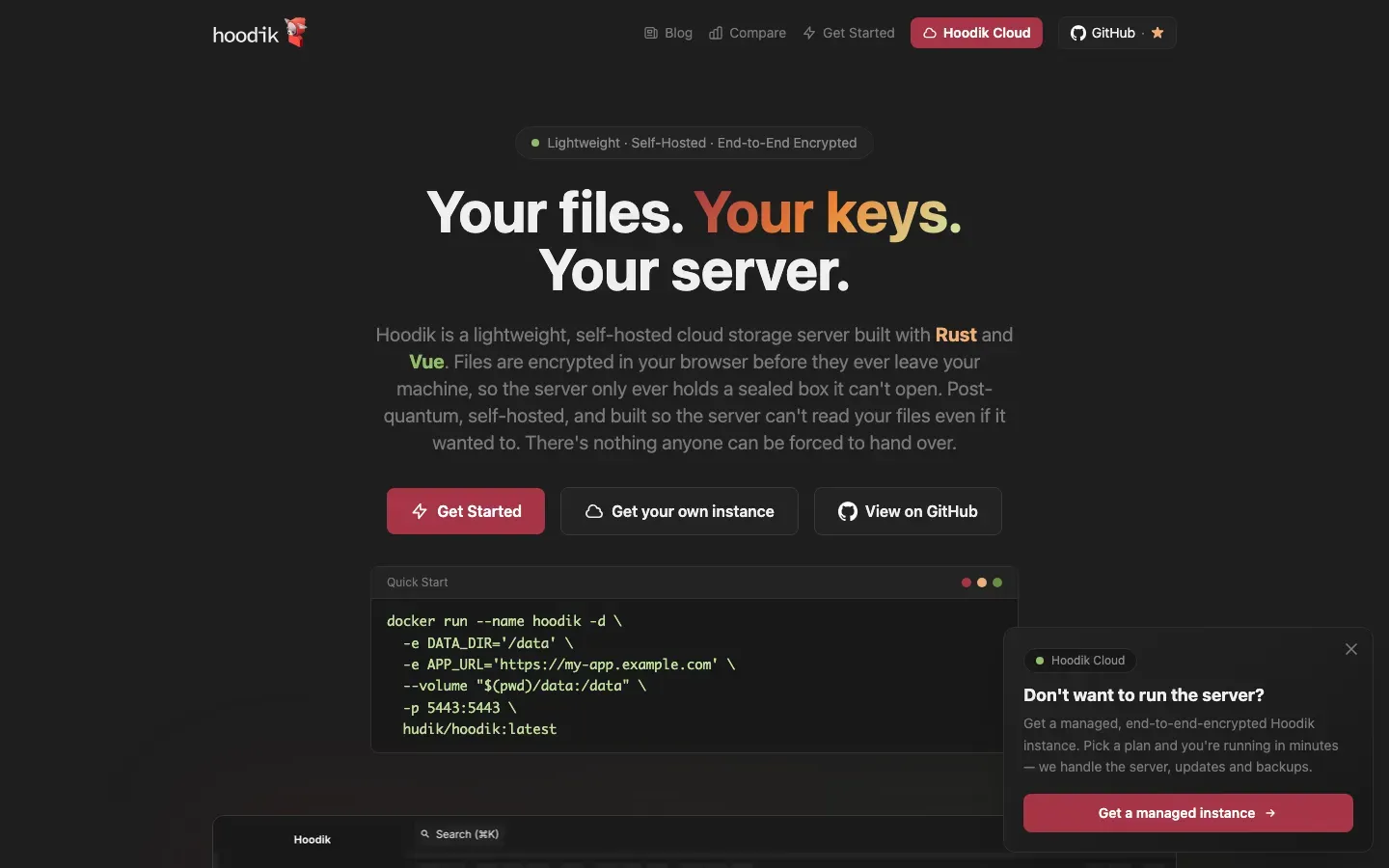Open the Compare nav link
1389x868 pixels.
748,33
